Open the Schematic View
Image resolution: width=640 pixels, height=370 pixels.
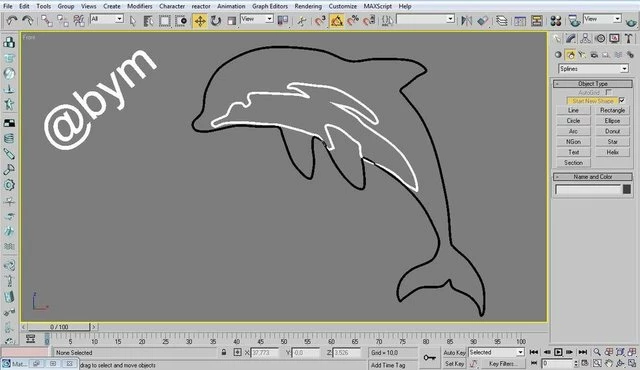[x=536, y=20]
